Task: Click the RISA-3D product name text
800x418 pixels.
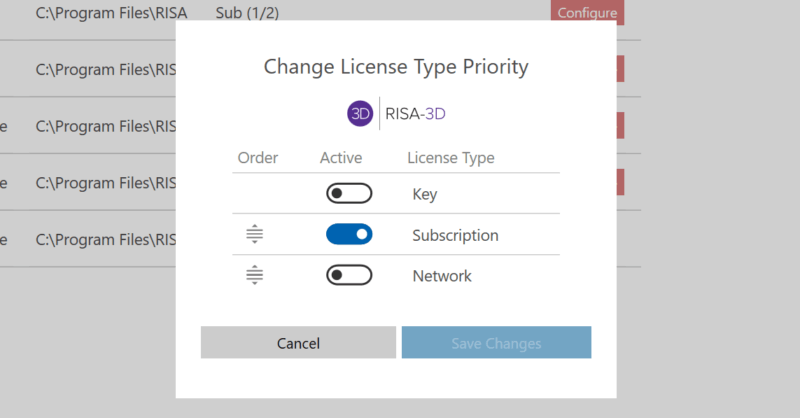Action: [415, 114]
